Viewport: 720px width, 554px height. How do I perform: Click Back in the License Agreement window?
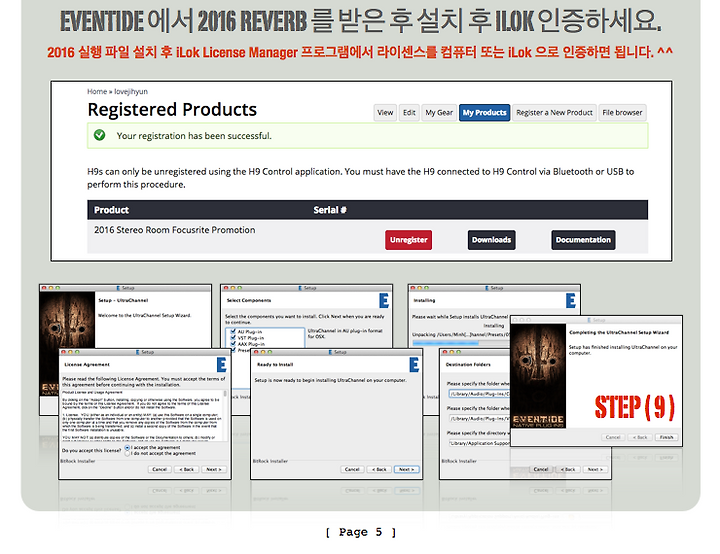tap(187, 469)
